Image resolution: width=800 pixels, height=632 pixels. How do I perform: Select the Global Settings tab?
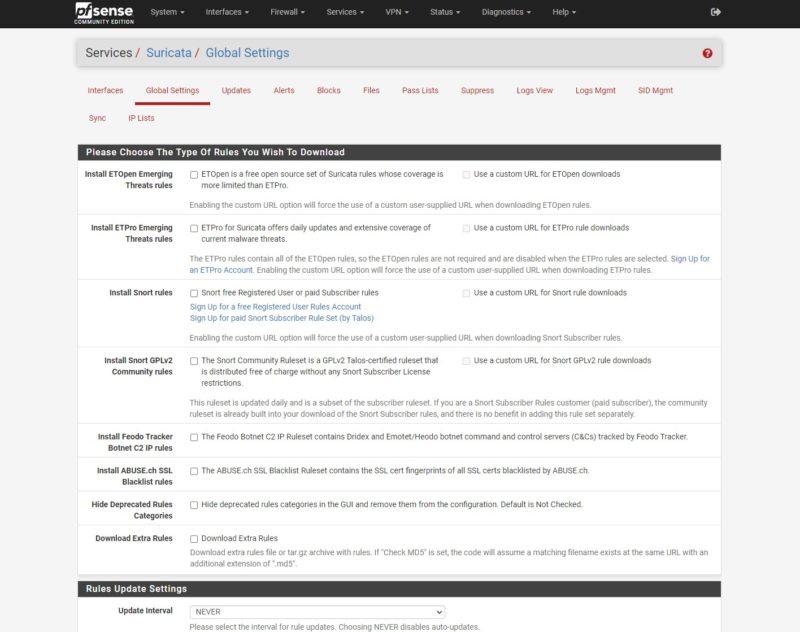click(172, 90)
